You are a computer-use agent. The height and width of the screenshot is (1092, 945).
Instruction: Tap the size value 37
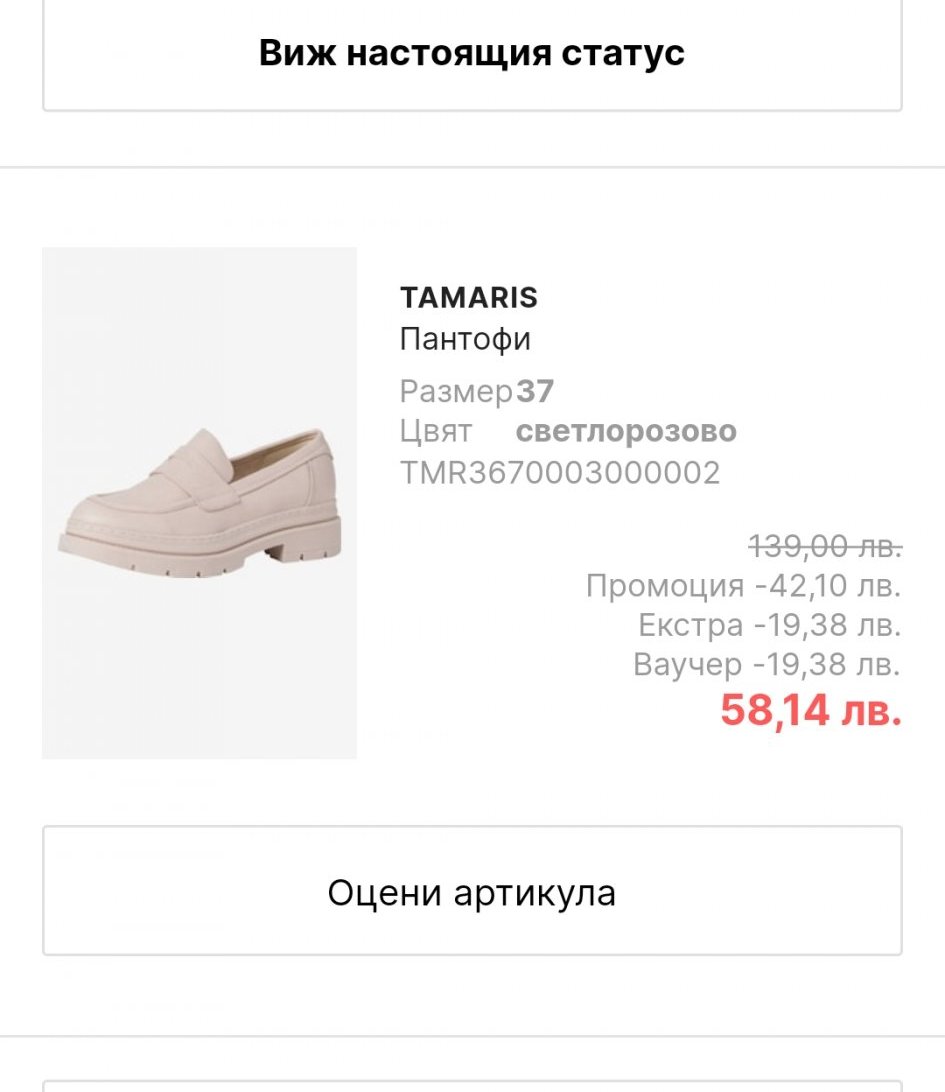[535, 391]
